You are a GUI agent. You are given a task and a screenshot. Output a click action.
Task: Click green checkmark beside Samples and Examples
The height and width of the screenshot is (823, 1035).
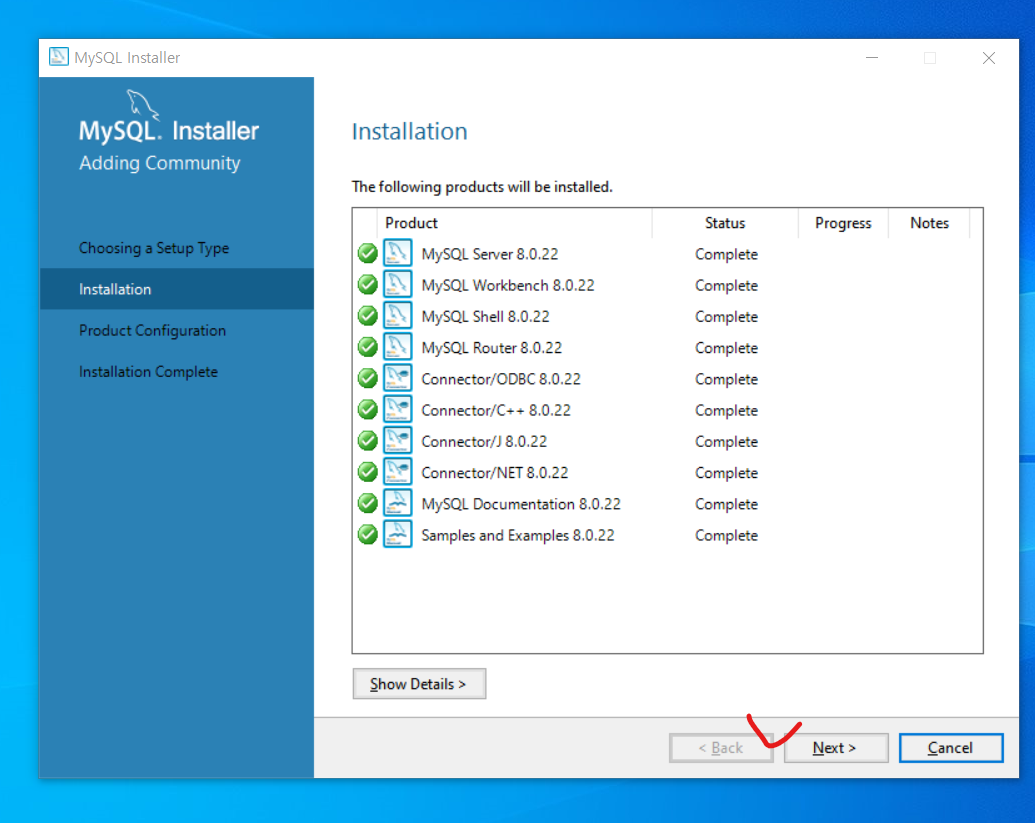[368, 535]
